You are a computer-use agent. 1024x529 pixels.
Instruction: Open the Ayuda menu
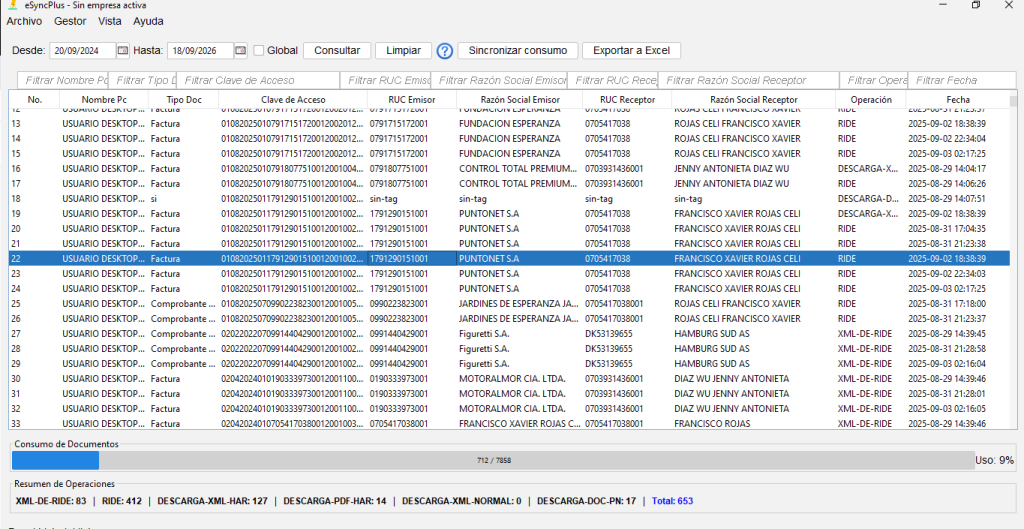coord(148,21)
